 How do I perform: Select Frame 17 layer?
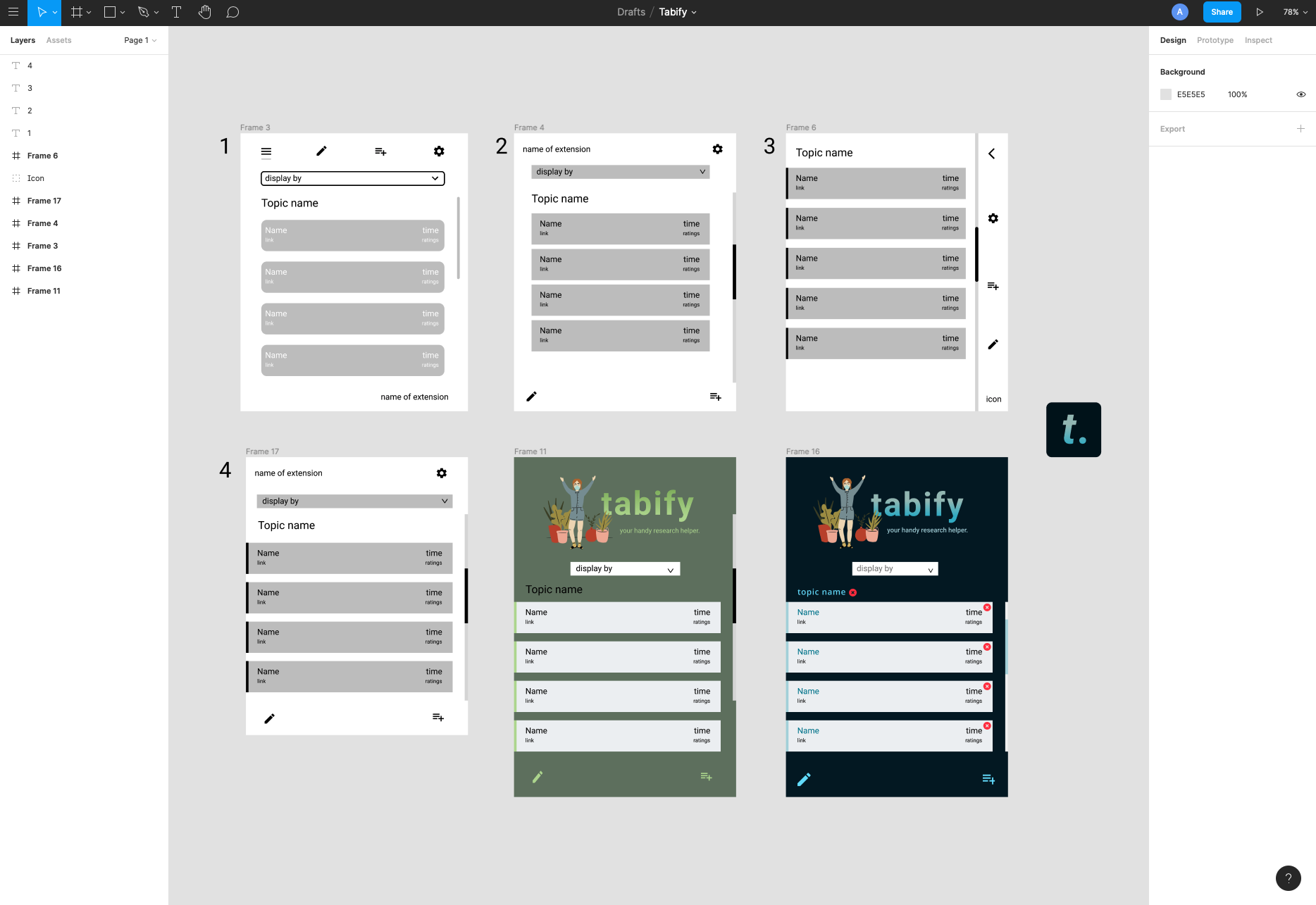point(84,201)
